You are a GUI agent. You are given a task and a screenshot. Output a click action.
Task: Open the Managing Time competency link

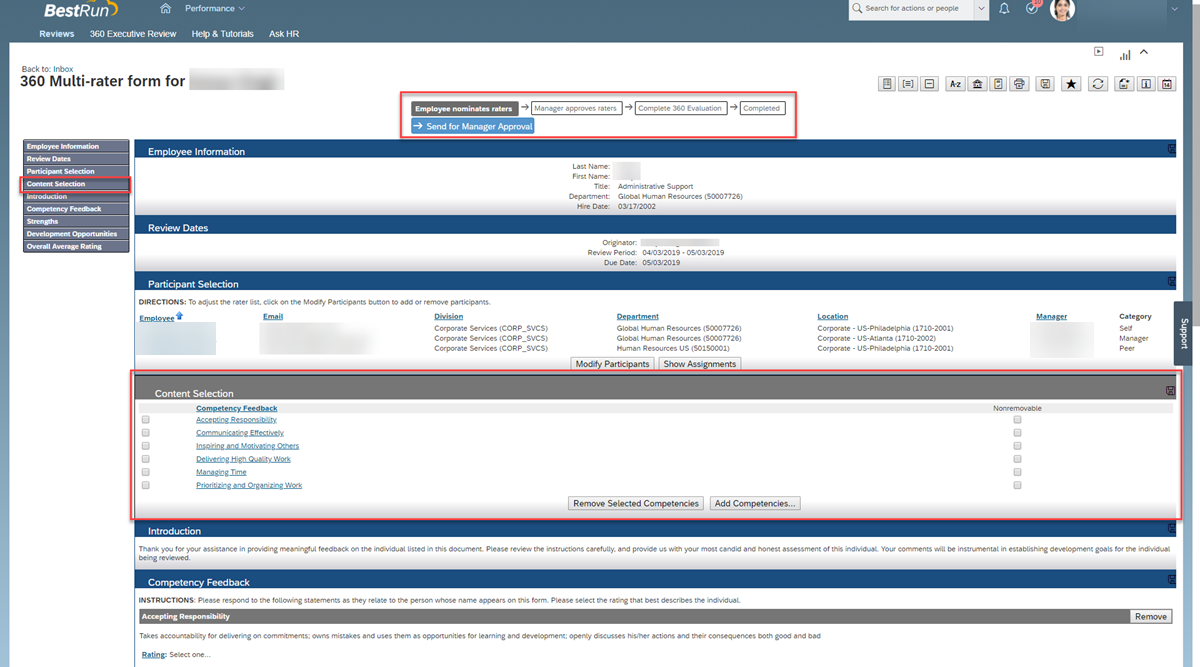point(221,472)
